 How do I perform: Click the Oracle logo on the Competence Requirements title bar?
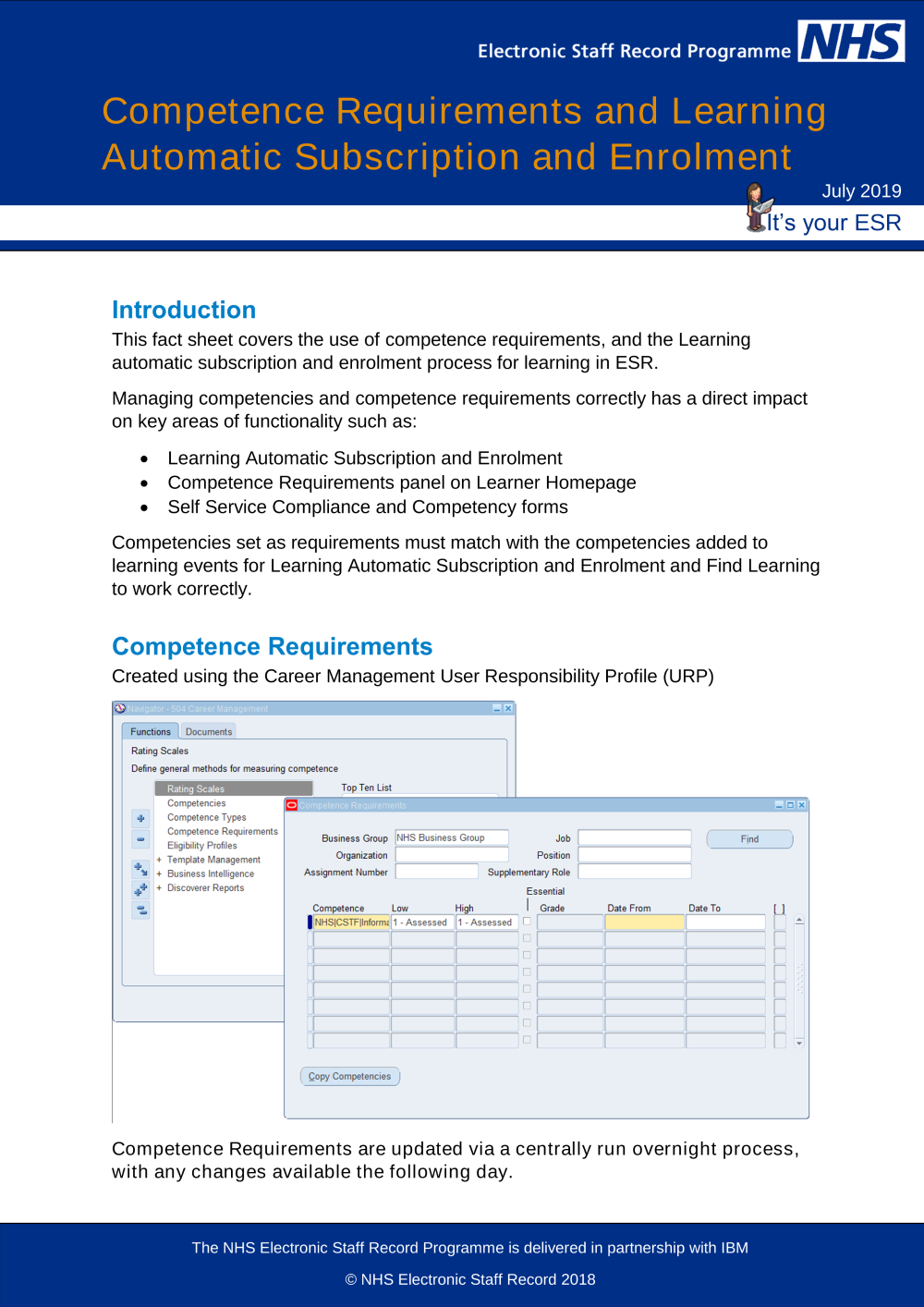pos(290,805)
